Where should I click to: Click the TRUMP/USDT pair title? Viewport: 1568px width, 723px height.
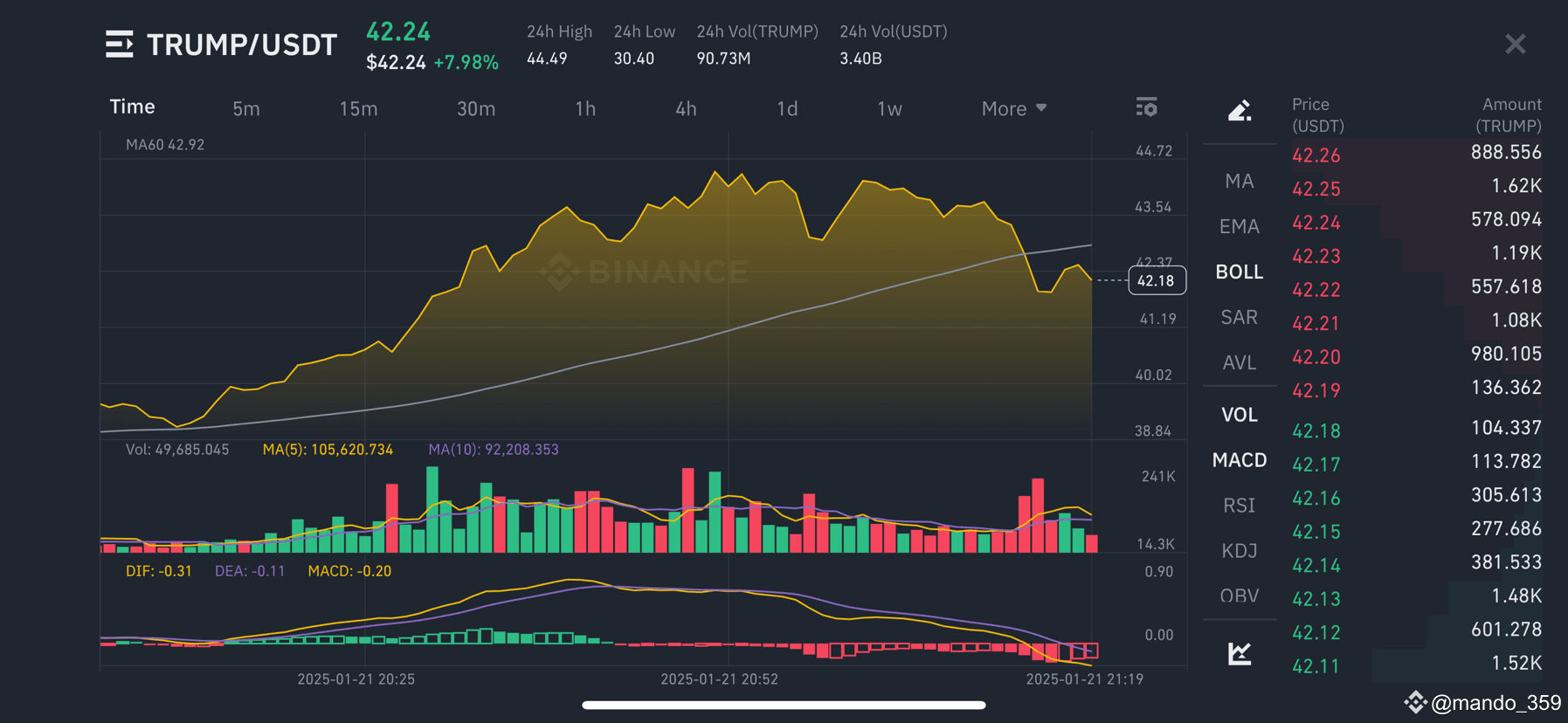tap(242, 45)
